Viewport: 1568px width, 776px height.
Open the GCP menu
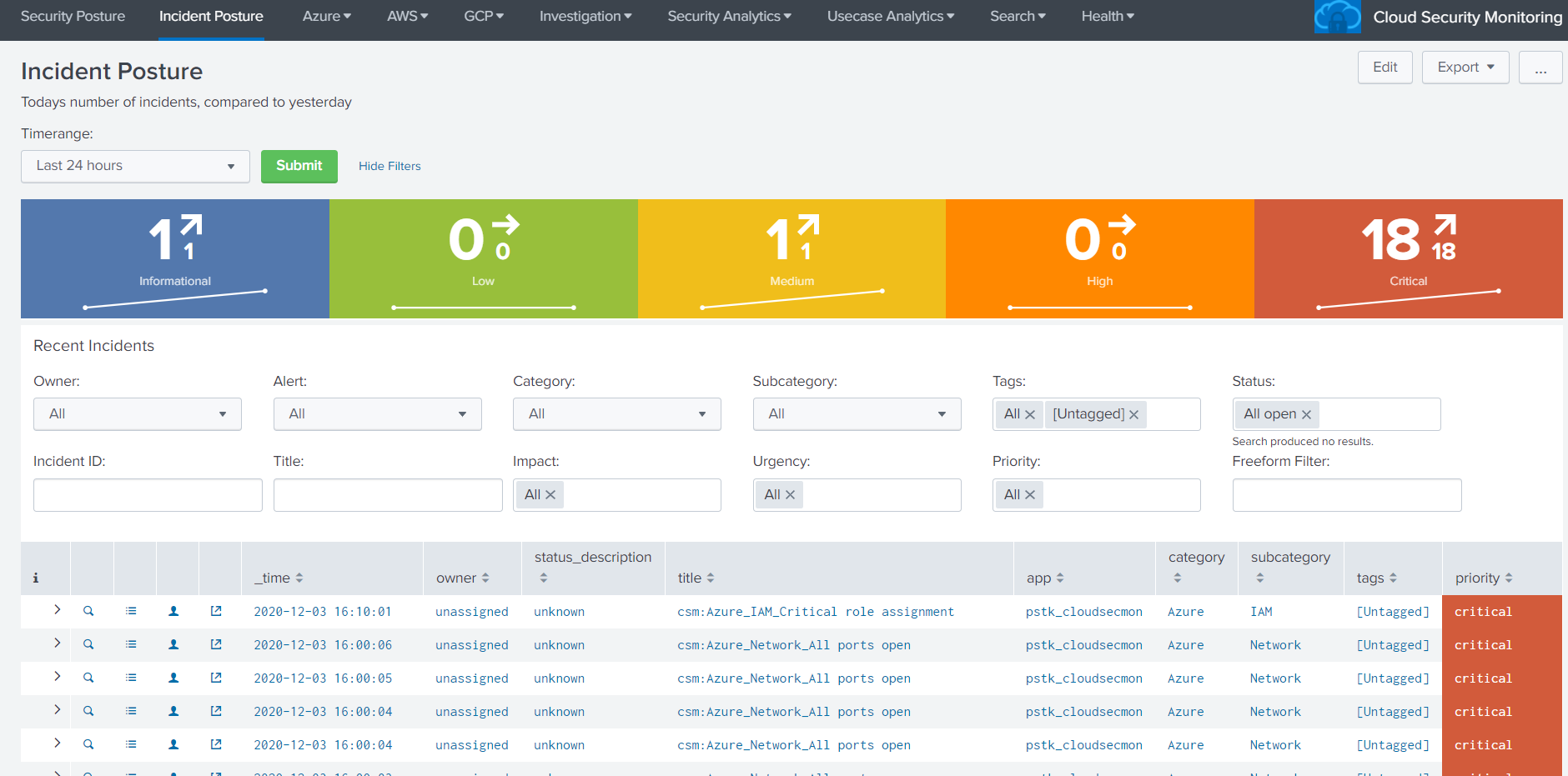pyautogui.click(x=484, y=17)
